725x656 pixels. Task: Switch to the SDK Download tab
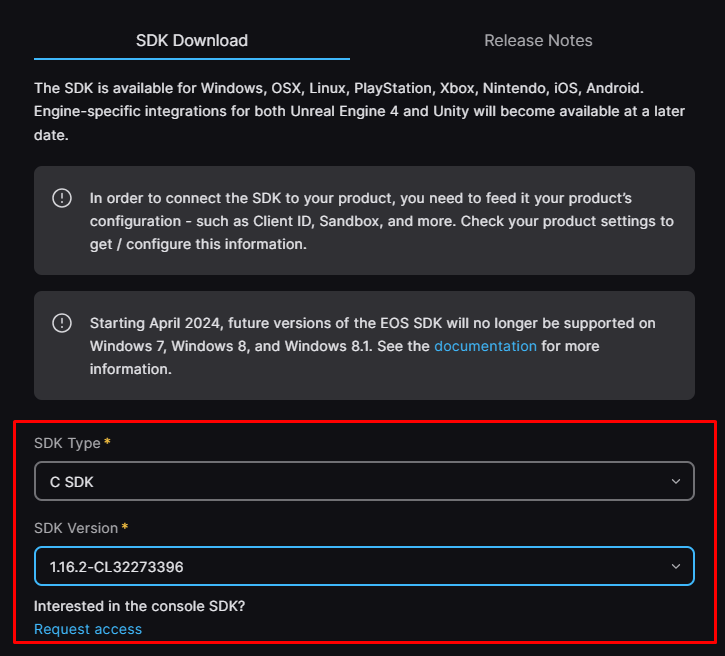click(192, 41)
